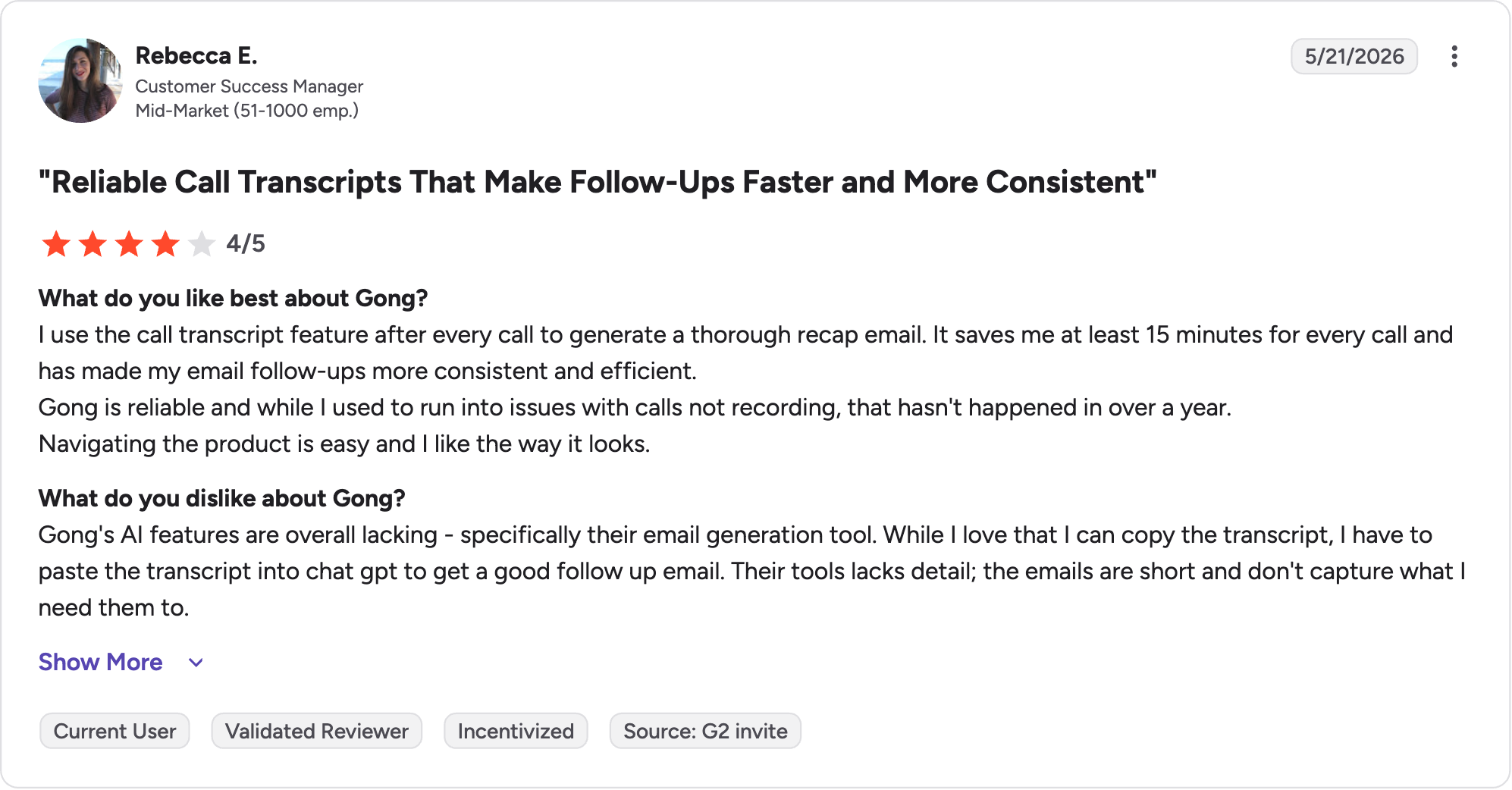Viewport: 1512px width, 790px height.
Task: Click the reviewer name Rebecca E.
Action: [196, 55]
